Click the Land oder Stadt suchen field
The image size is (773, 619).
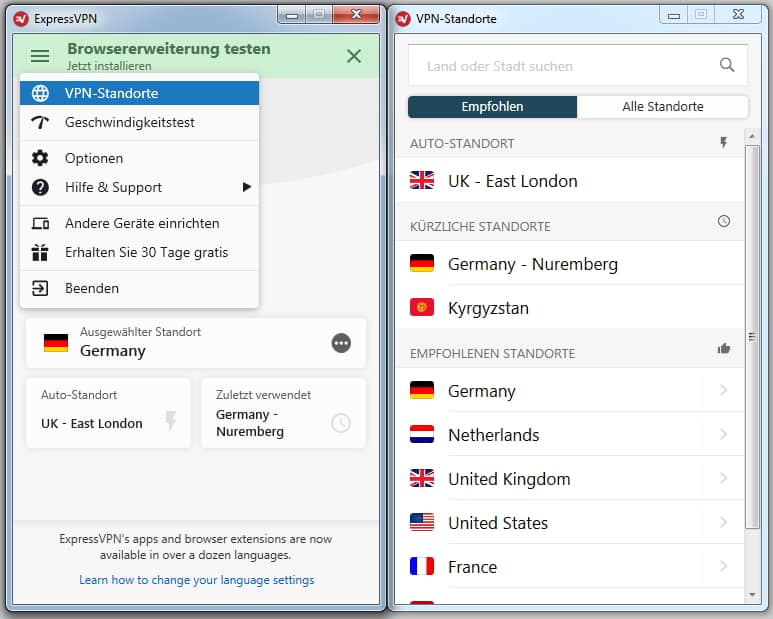tap(578, 66)
